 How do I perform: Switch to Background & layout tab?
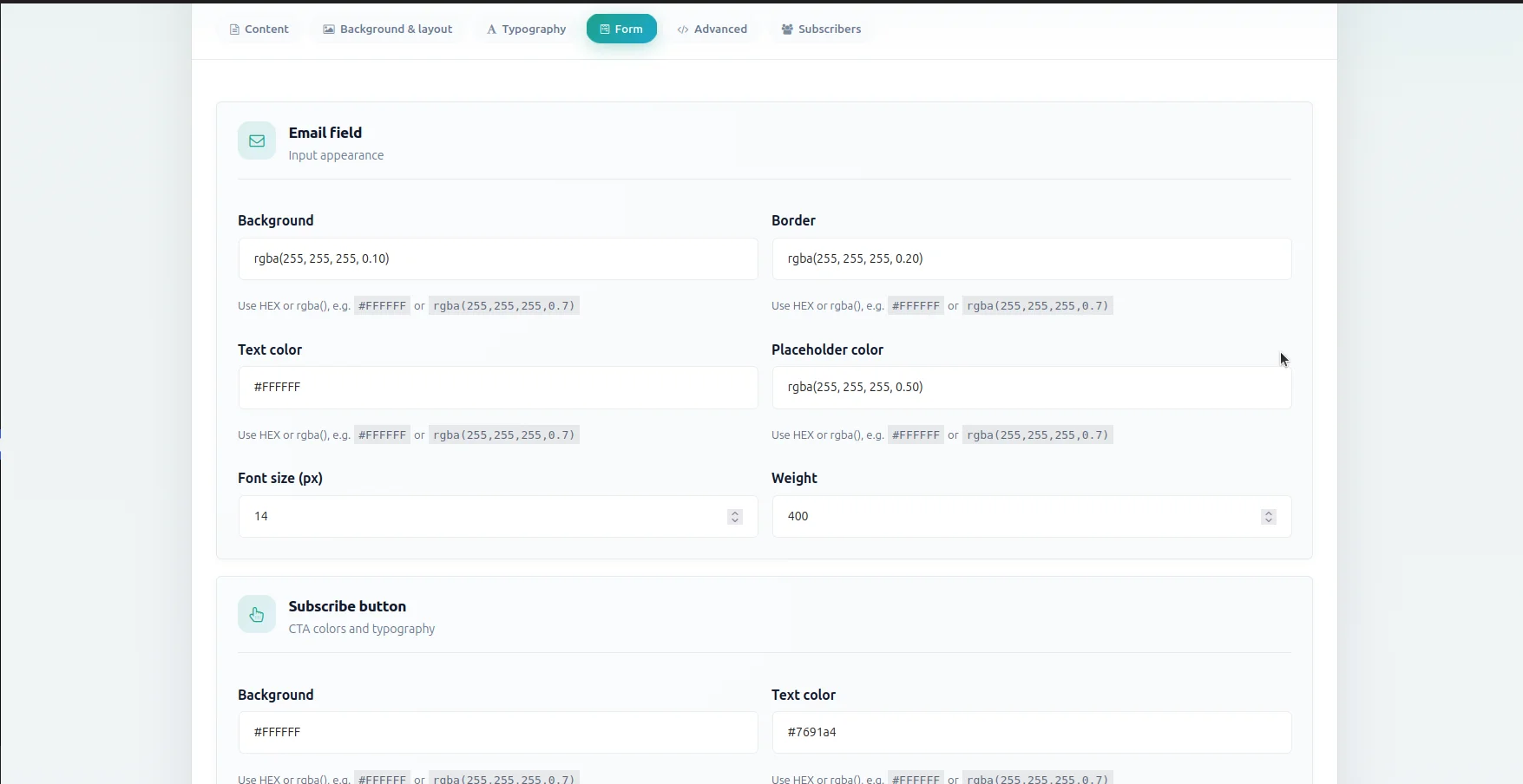(x=388, y=29)
